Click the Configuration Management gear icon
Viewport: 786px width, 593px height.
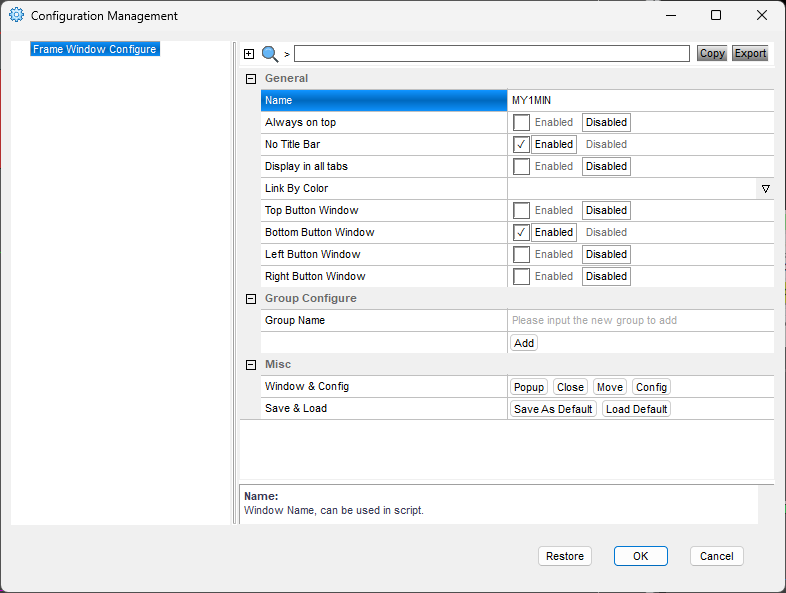tap(16, 15)
